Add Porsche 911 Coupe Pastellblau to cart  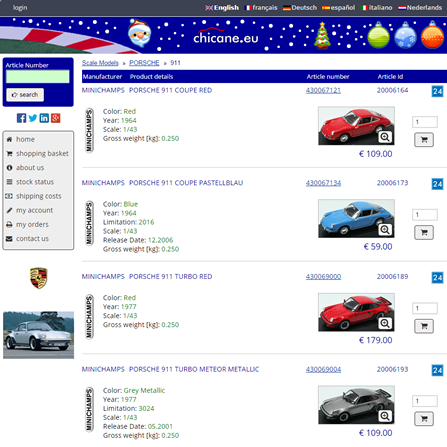tap(424, 232)
